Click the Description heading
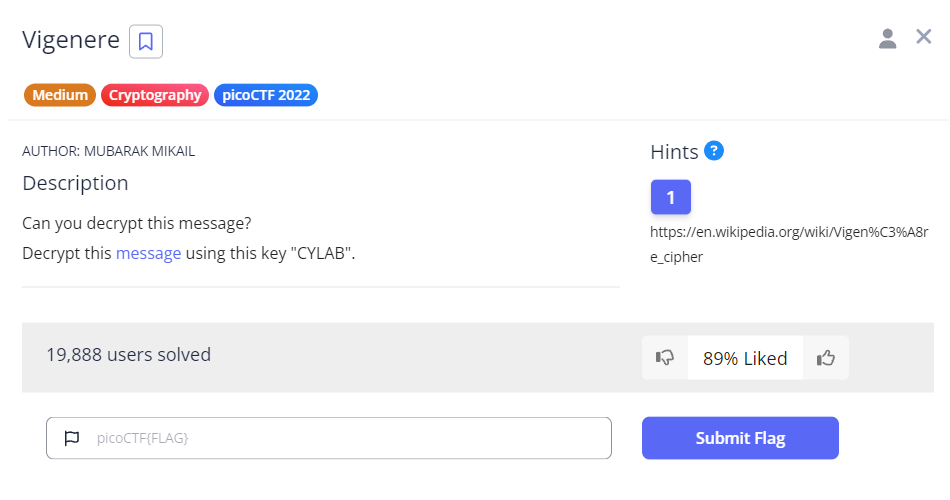 point(75,183)
